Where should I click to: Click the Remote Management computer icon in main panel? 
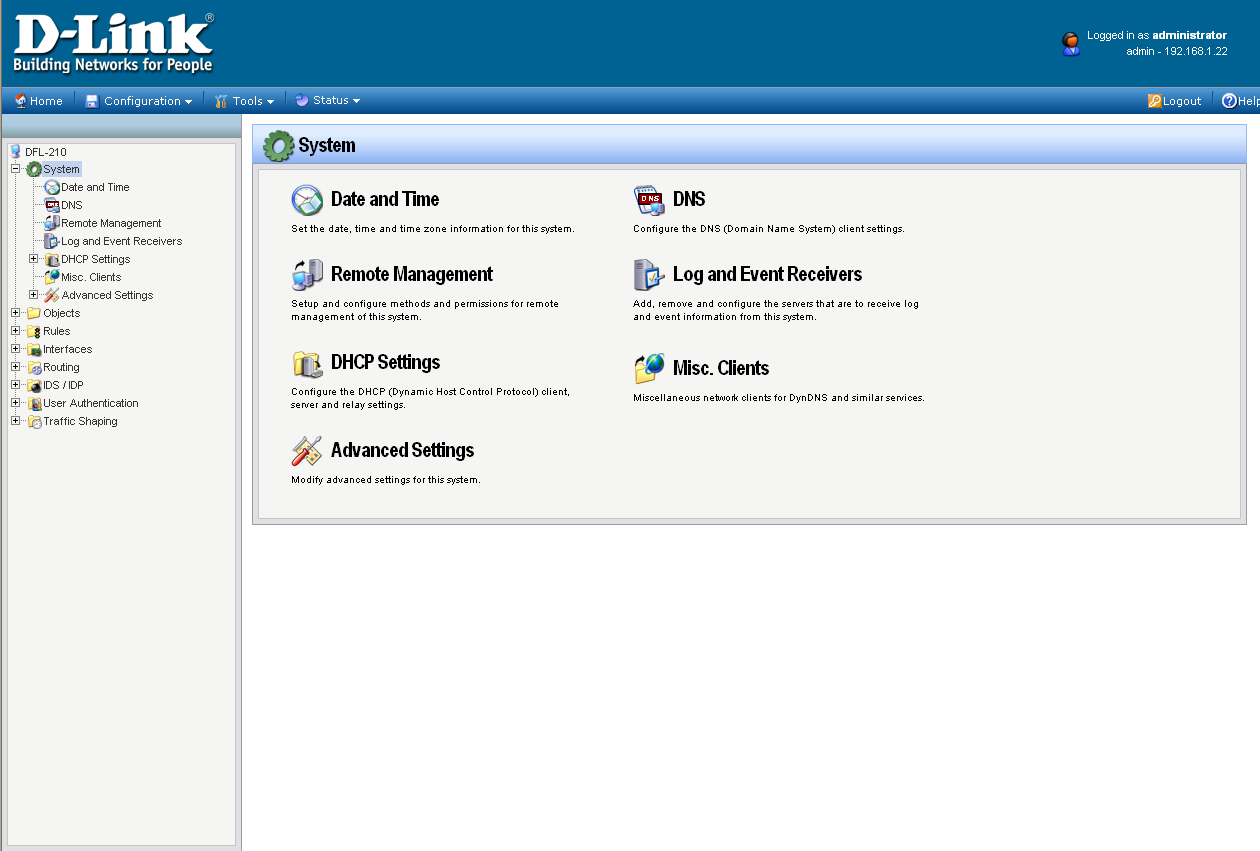(307, 274)
